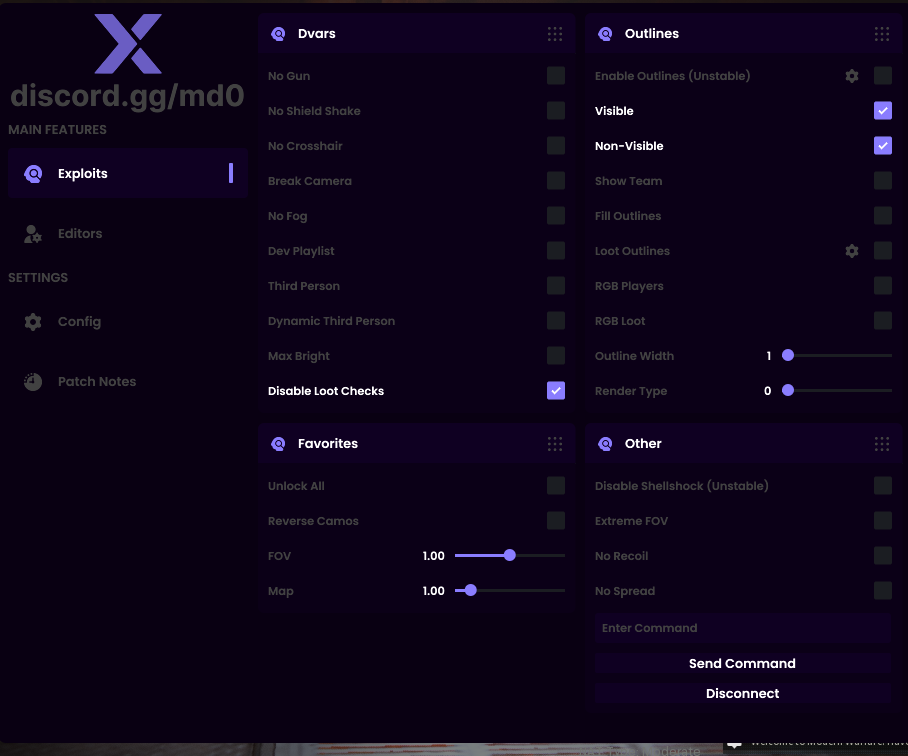The width and height of the screenshot is (908, 756).
Task: Enable the No Recoil checkbox
Action: tap(883, 556)
